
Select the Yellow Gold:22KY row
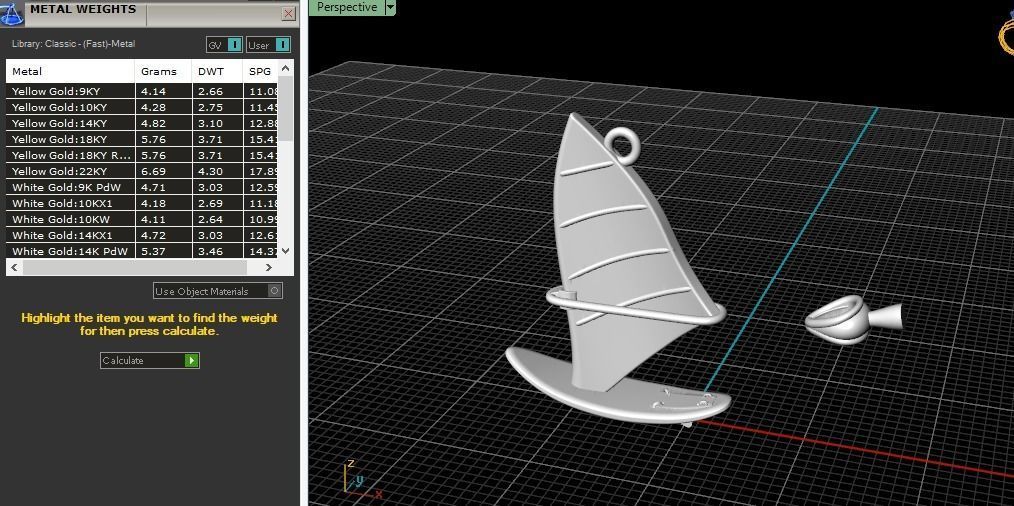144,171
